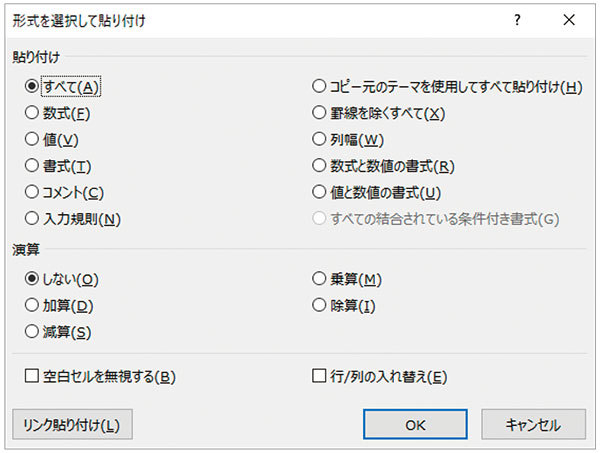Confirm with the OK button
The height and width of the screenshot is (453, 600).
coord(415,424)
